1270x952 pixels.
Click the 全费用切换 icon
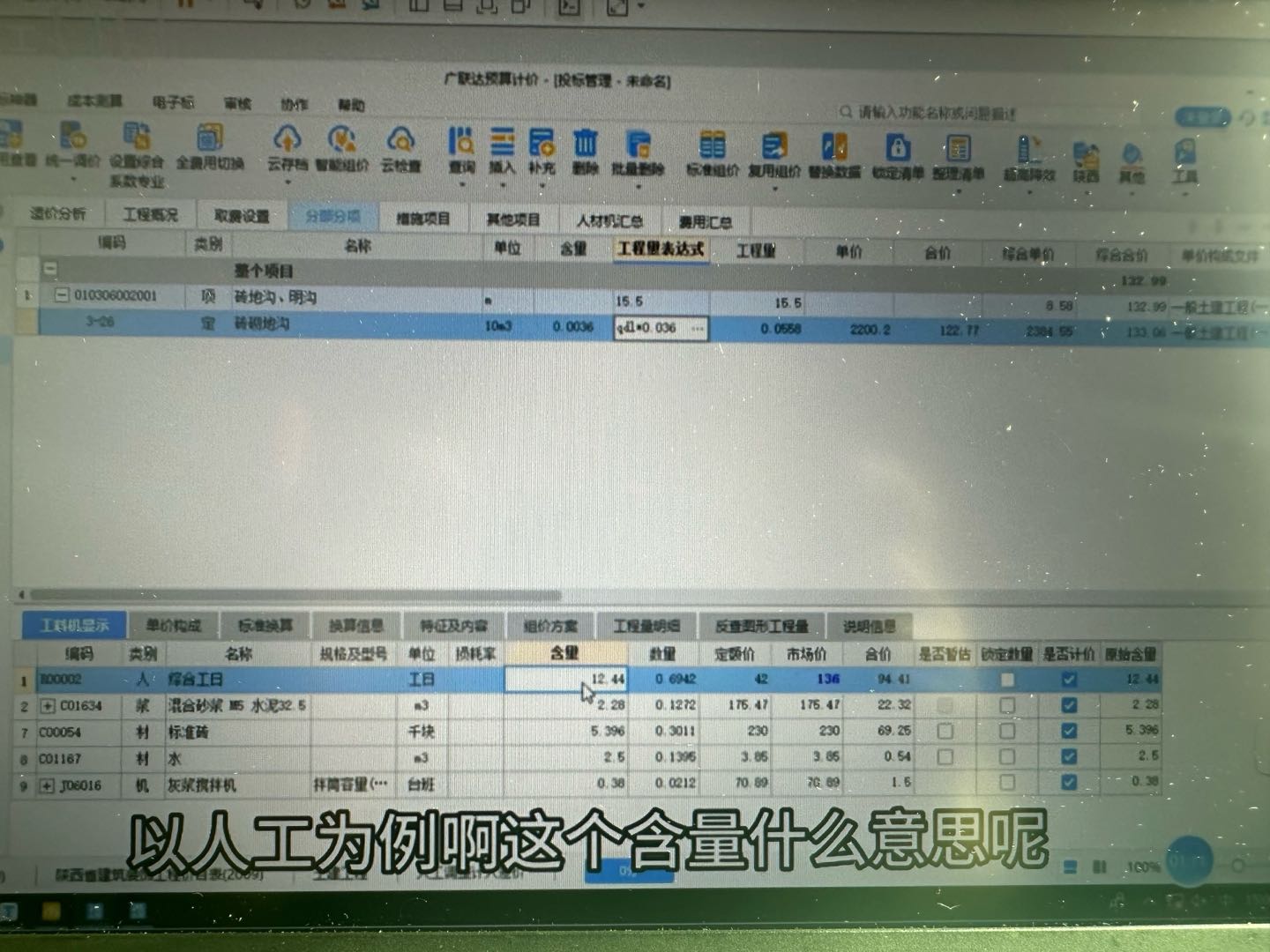point(209,138)
